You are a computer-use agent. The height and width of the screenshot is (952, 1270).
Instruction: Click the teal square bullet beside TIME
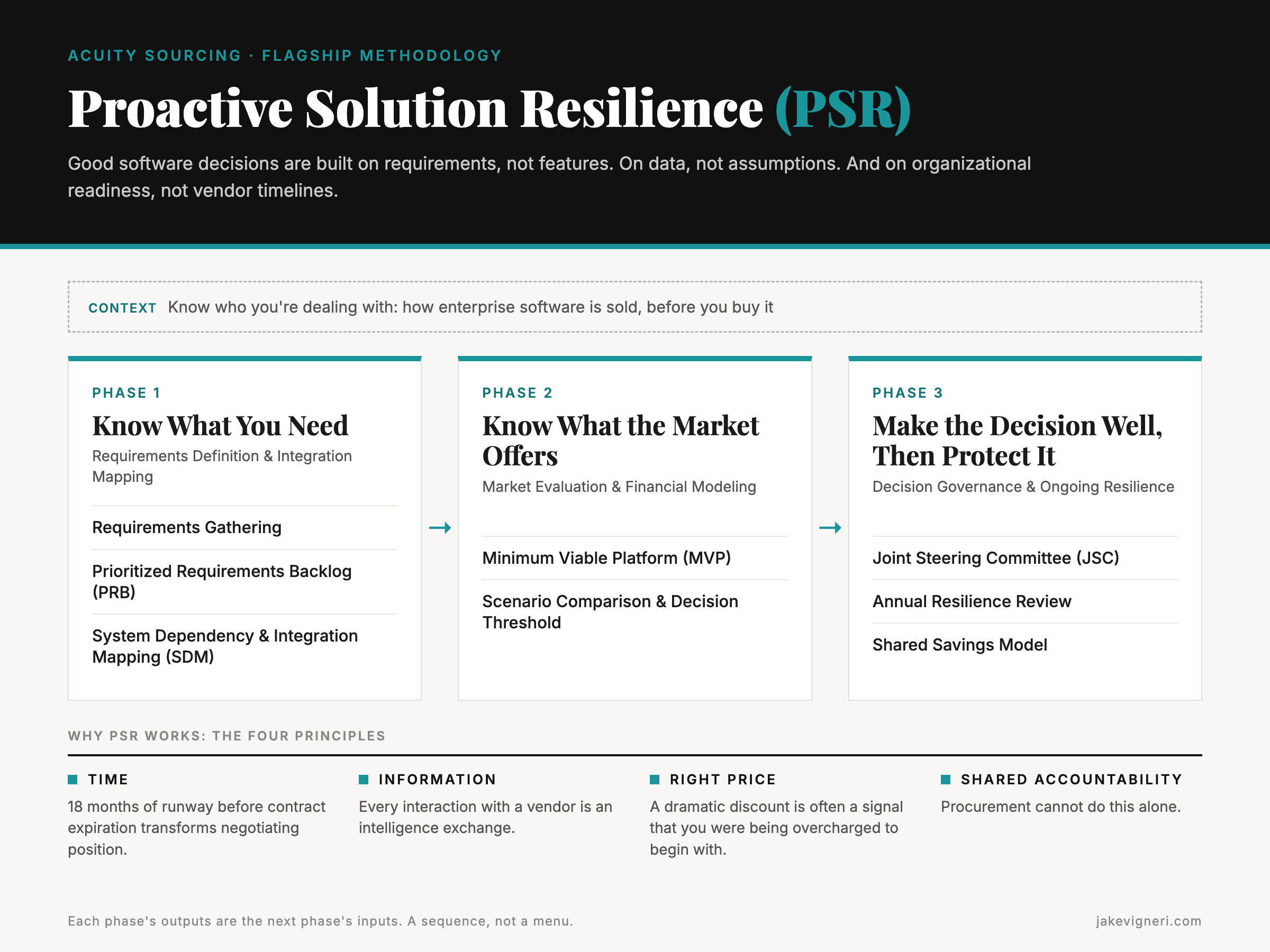click(72, 779)
